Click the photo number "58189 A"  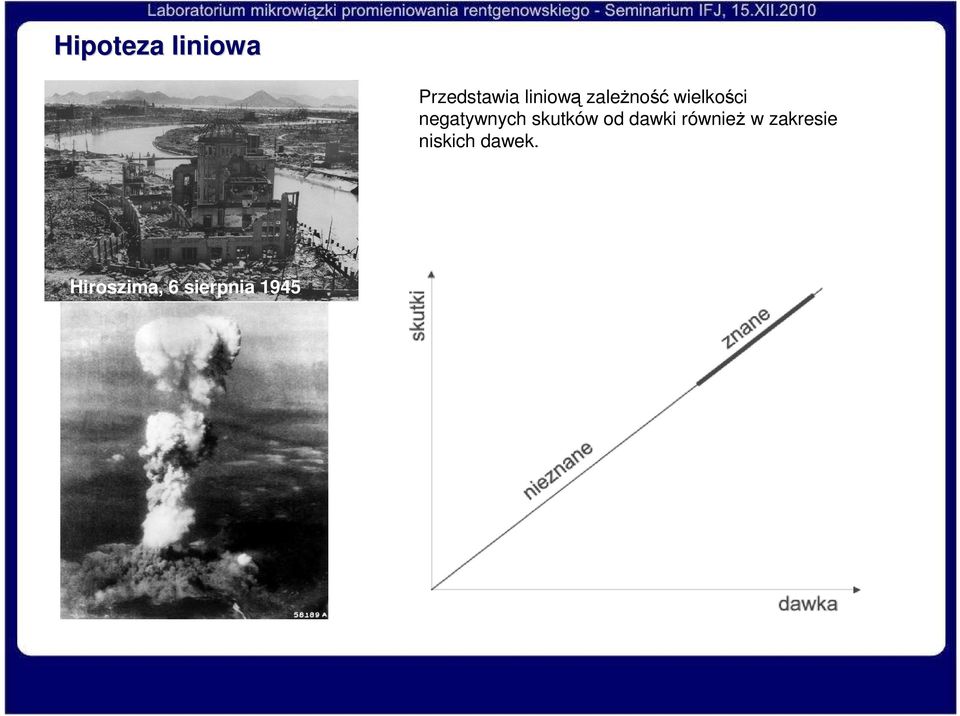pos(310,614)
